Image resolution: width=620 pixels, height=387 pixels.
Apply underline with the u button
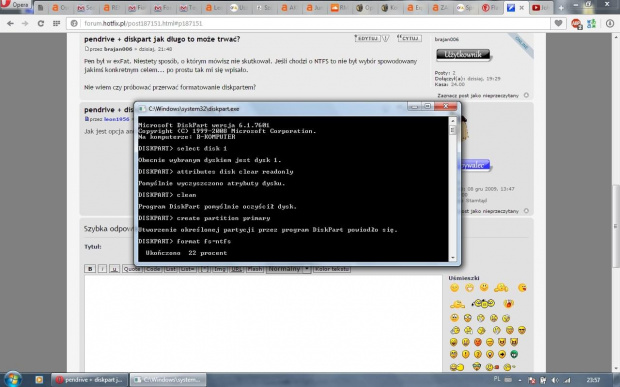[x=114, y=269]
